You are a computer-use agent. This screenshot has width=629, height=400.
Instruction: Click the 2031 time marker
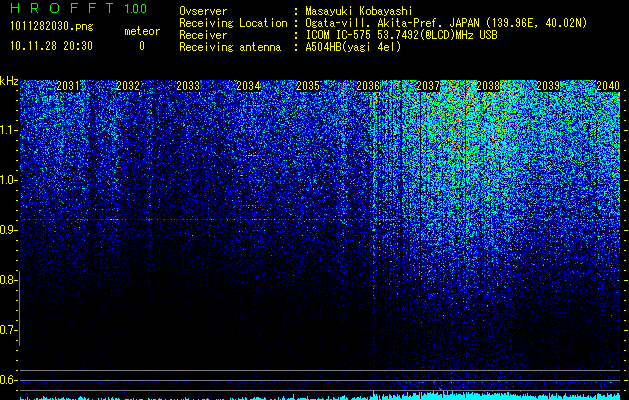pos(68,86)
